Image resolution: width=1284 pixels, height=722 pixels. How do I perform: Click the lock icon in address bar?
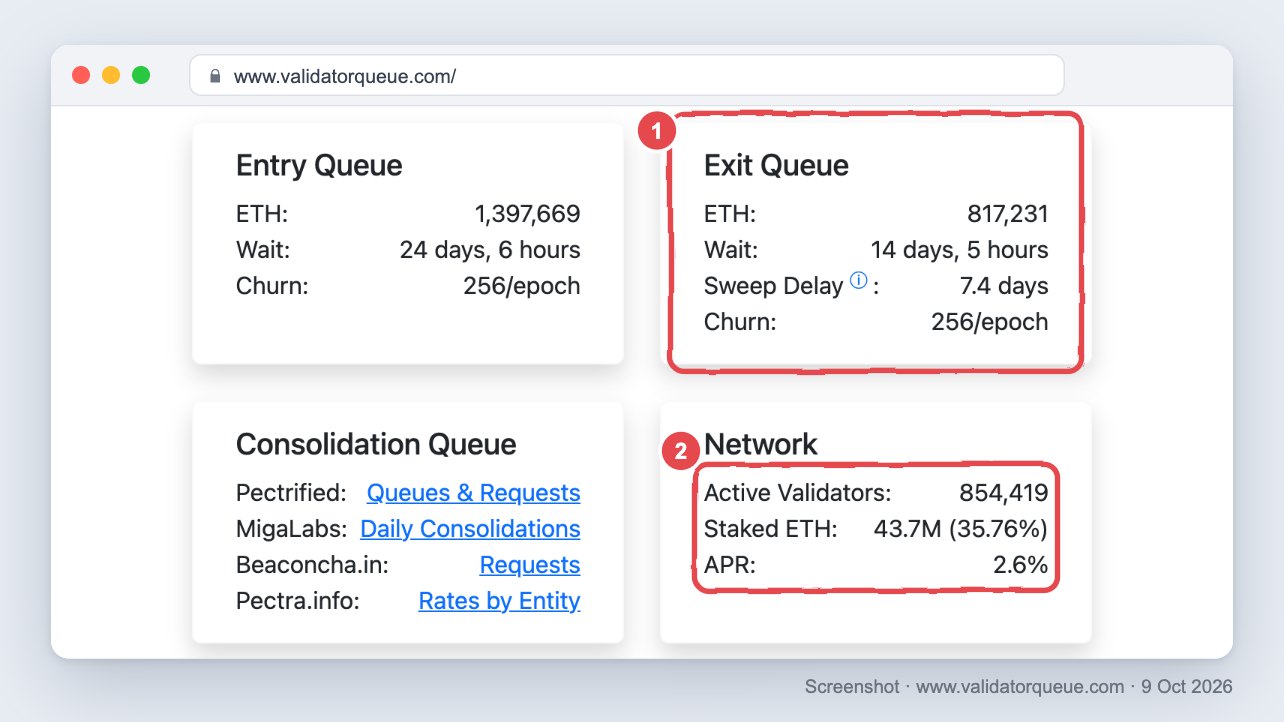pos(215,76)
